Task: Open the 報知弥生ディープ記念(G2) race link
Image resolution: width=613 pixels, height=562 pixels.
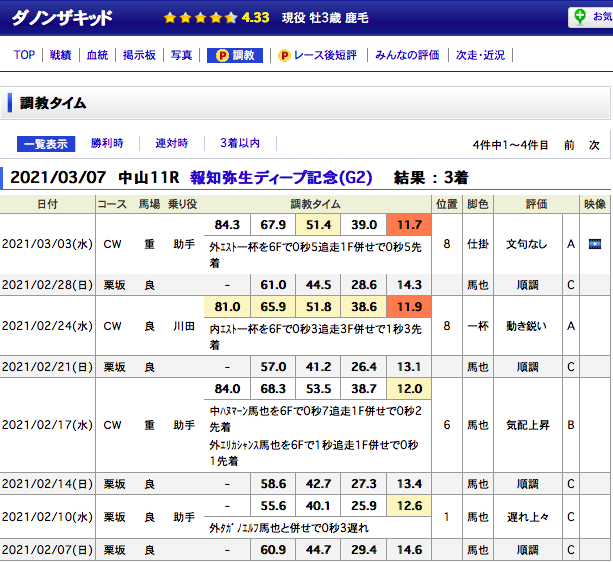Action: (x=281, y=177)
